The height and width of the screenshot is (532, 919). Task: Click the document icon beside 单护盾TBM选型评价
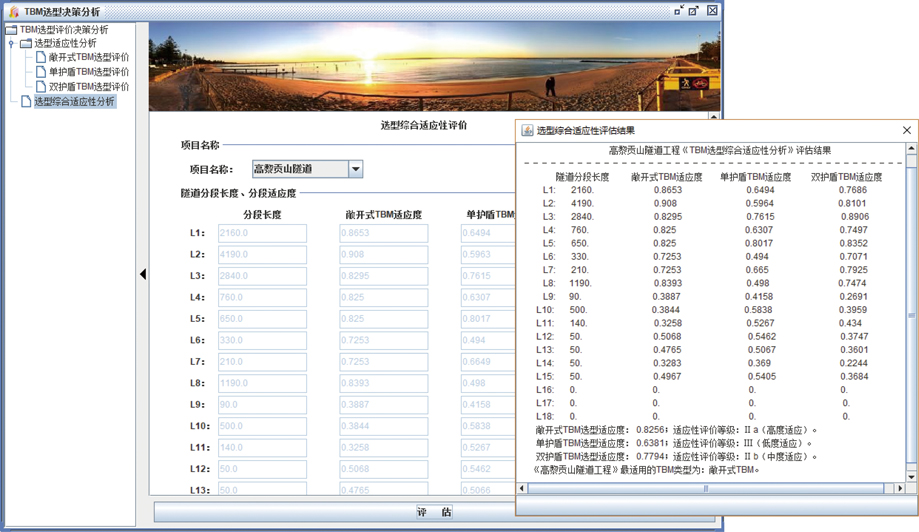[x=41, y=72]
